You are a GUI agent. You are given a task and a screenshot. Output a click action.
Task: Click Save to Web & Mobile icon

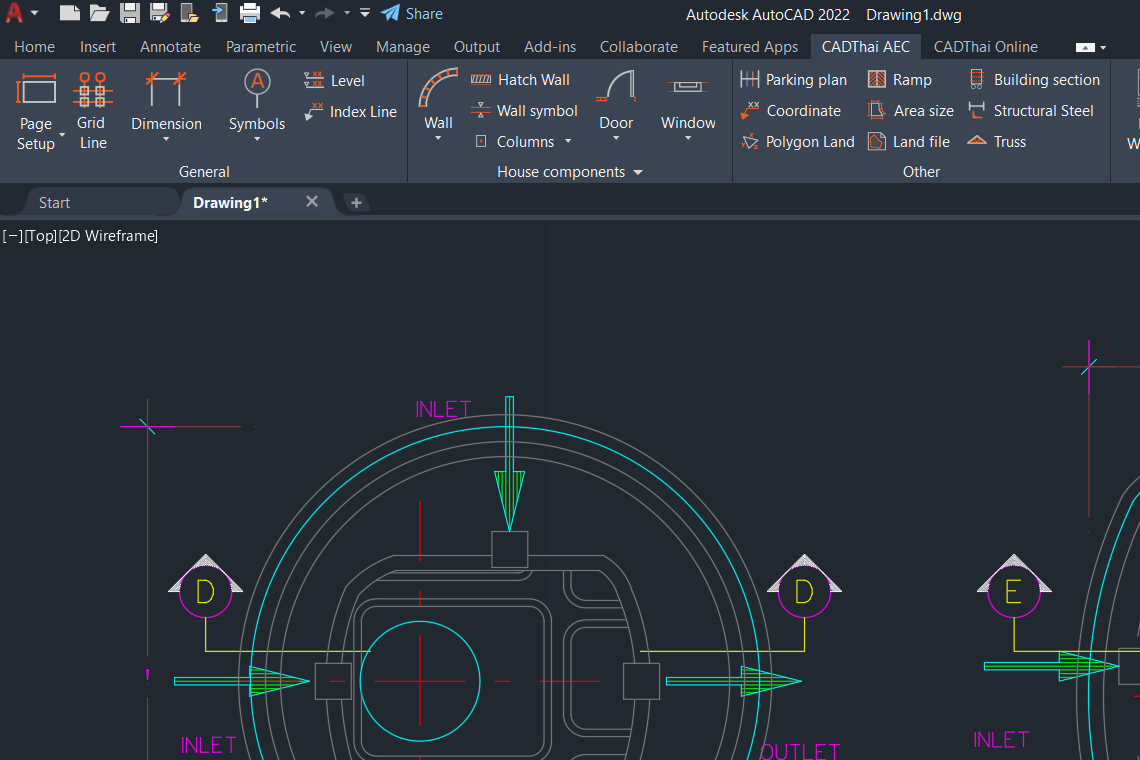pos(219,13)
